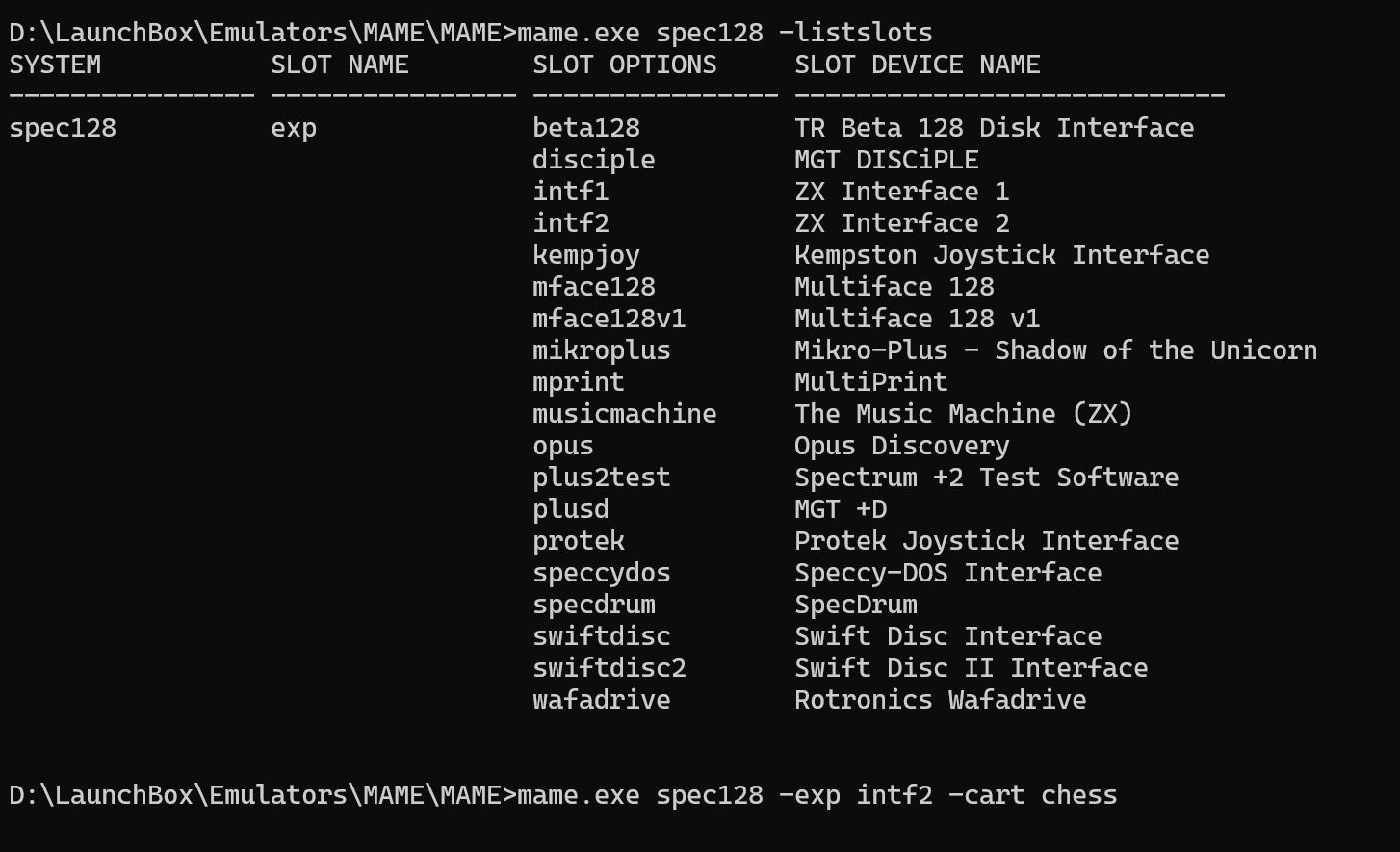This screenshot has width=1400, height=852.
Task: Click the SYSTEM column header
Action: click(x=55, y=65)
